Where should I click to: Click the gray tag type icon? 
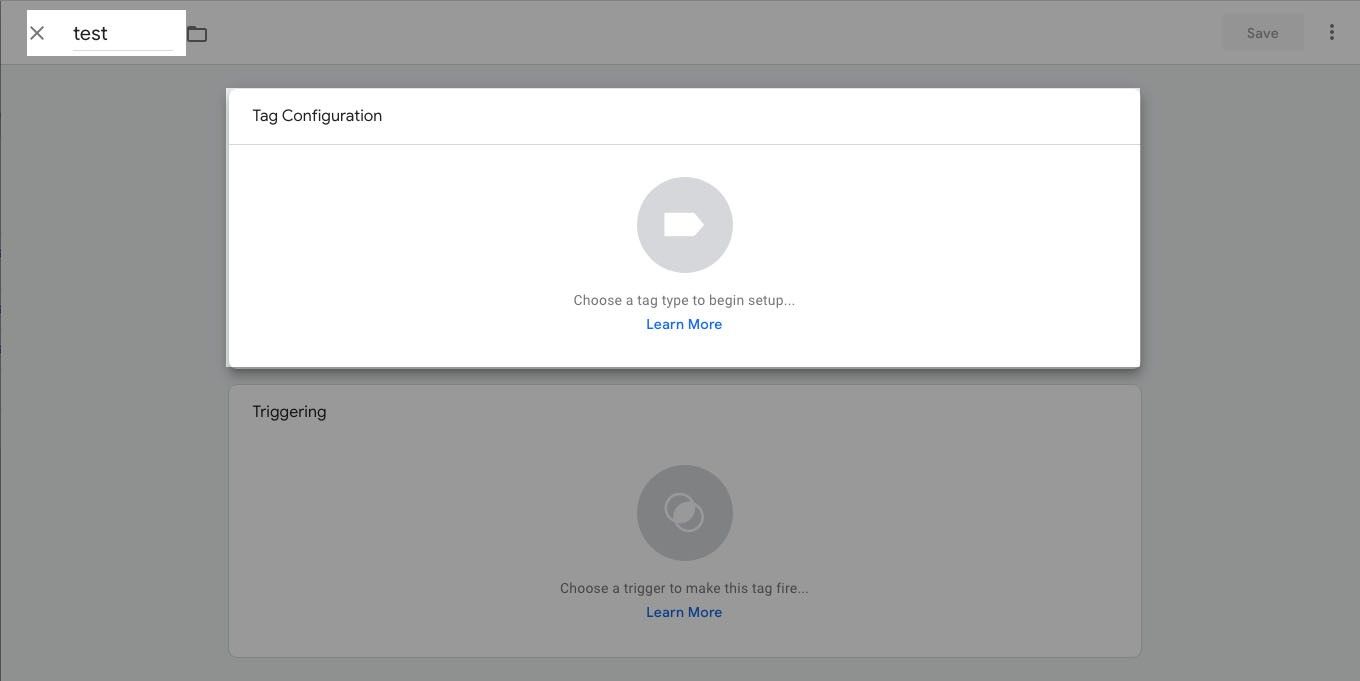point(684,225)
